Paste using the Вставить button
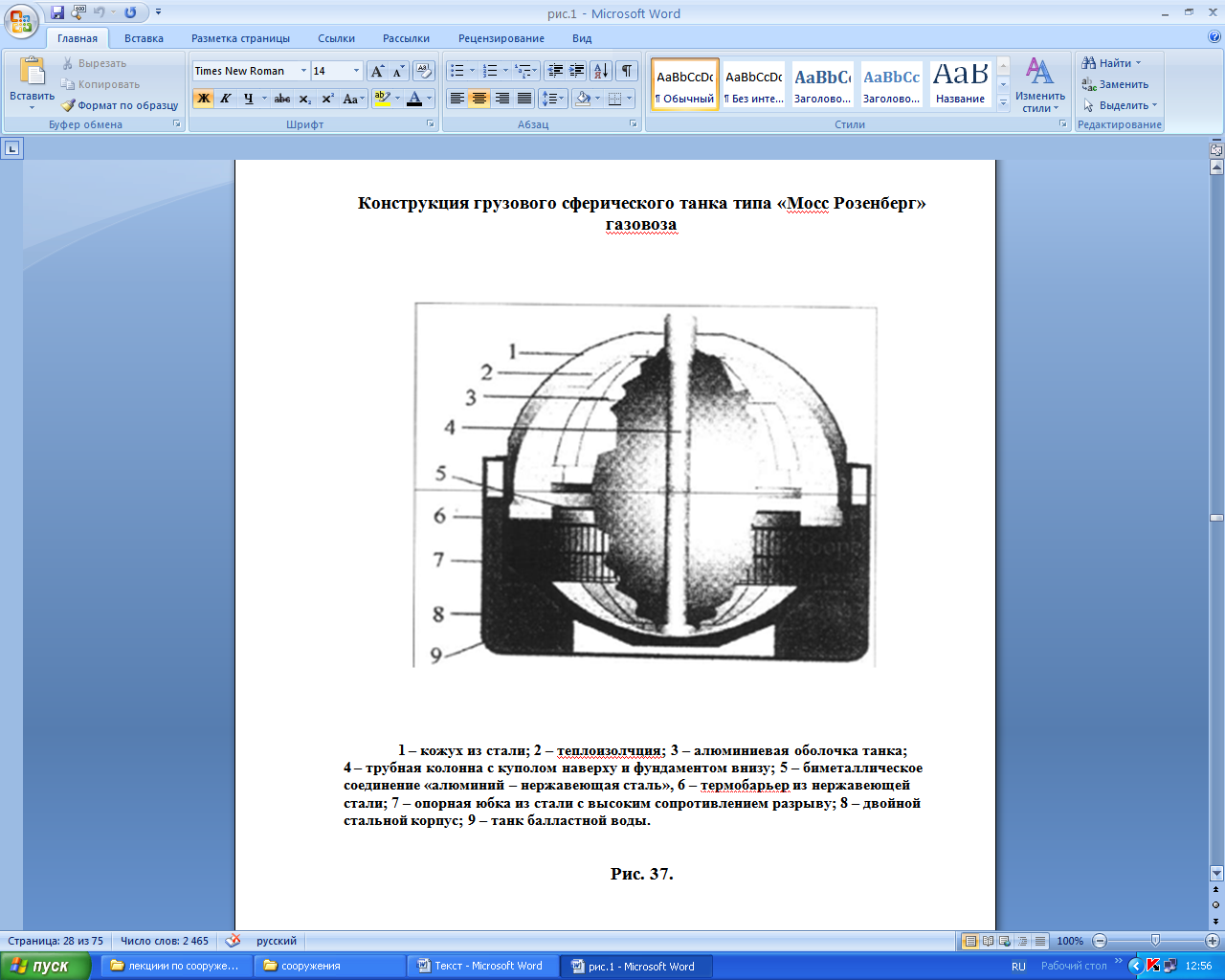The height and width of the screenshot is (980, 1225). 32,84
